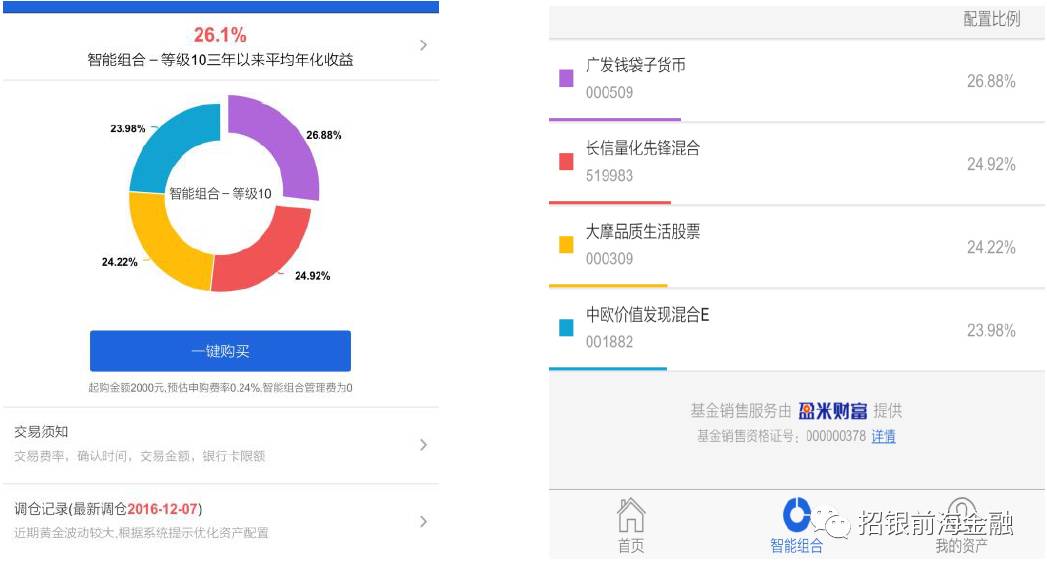The height and width of the screenshot is (569, 1047).
Task: Click red square beside 长信量化先锋混合
Action: [566, 162]
